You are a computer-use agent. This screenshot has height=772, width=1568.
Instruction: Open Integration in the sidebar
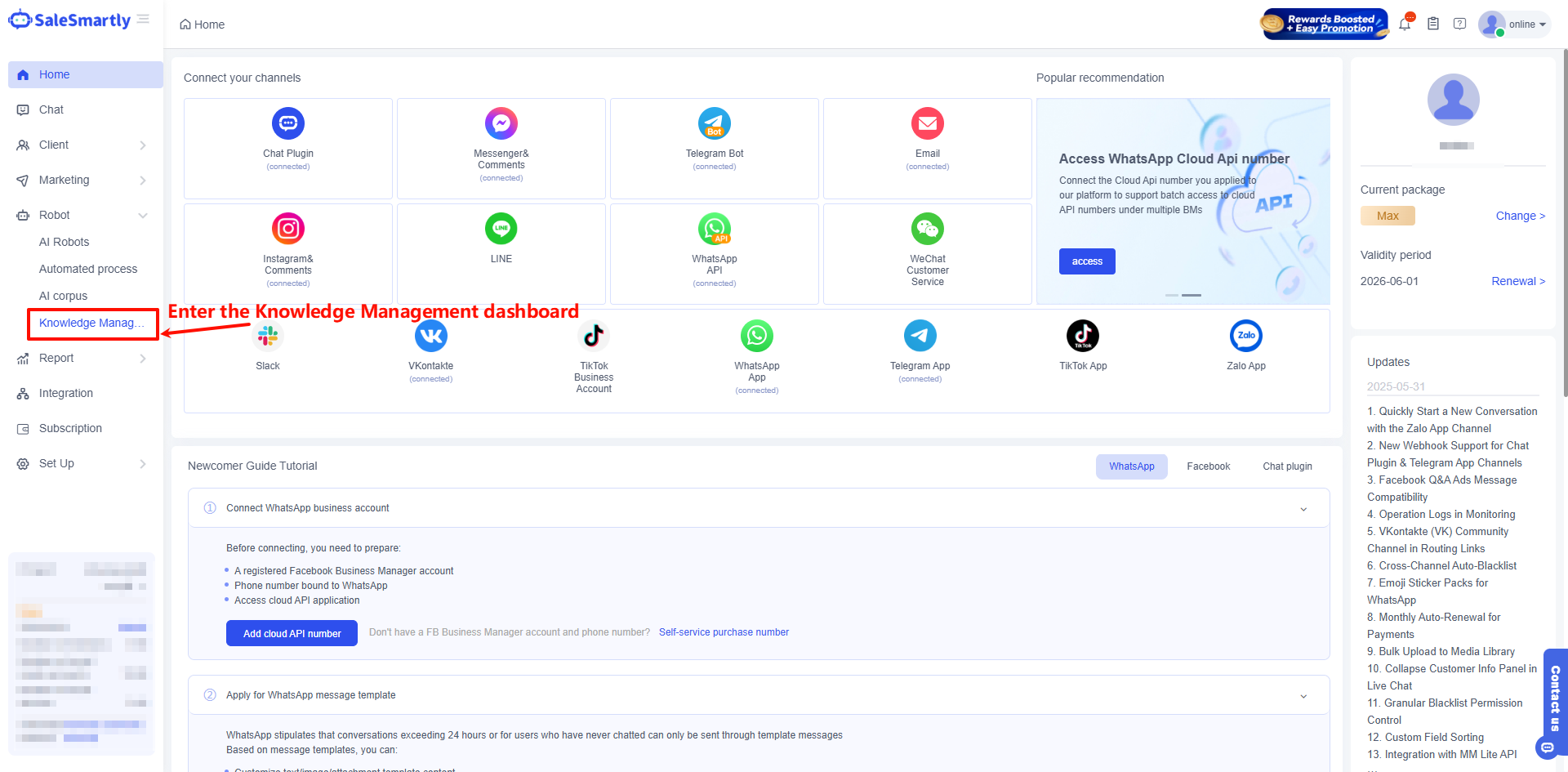point(86,393)
